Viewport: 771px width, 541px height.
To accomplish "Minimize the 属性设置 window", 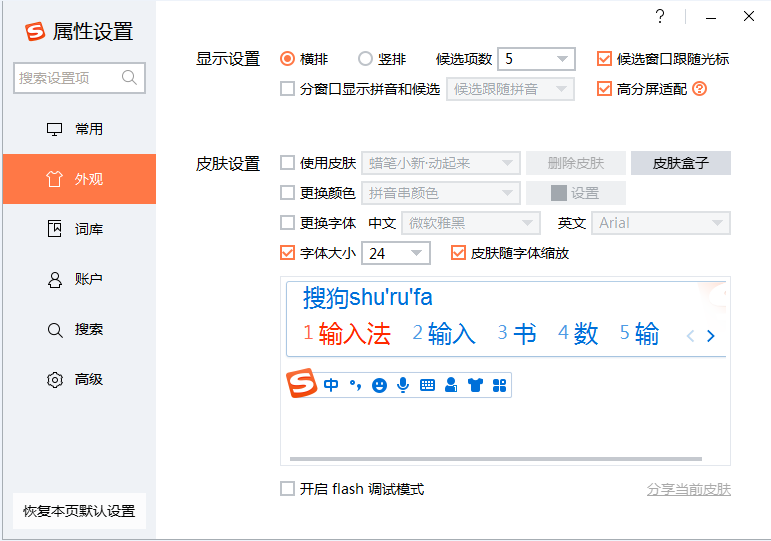I will [x=711, y=18].
